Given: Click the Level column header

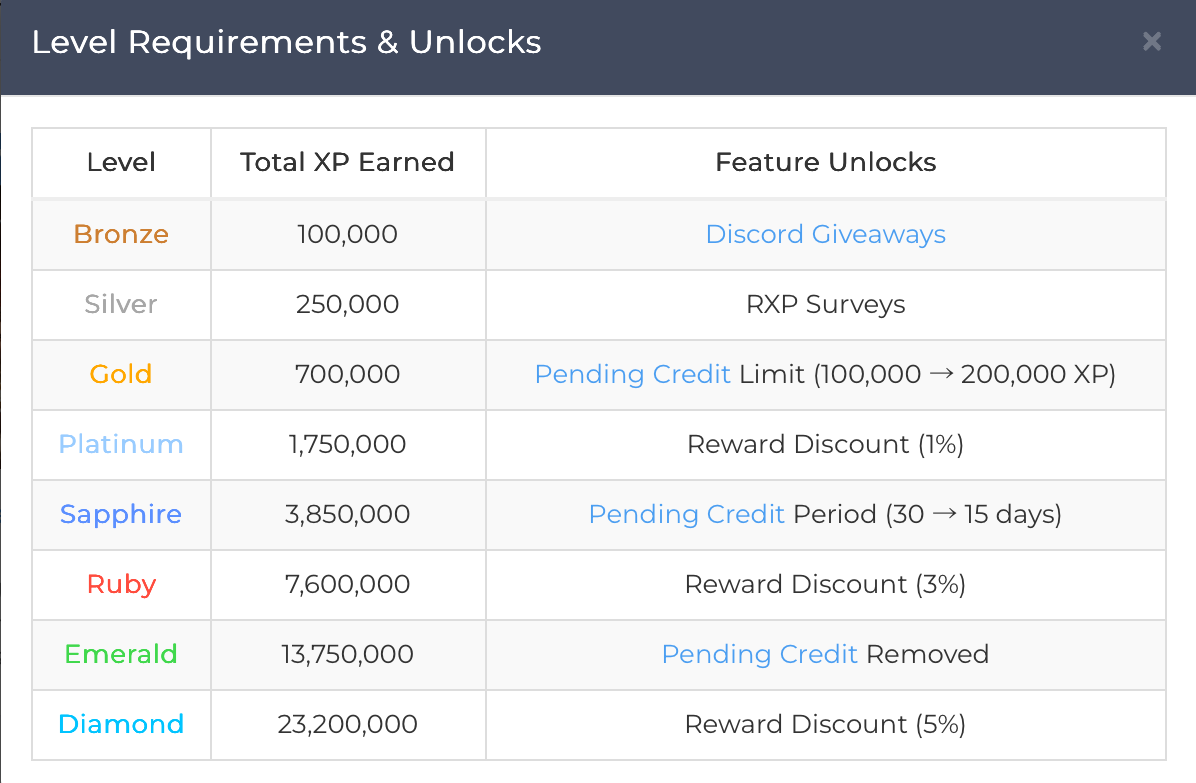Looking at the screenshot, I should pyautogui.click(x=120, y=162).
